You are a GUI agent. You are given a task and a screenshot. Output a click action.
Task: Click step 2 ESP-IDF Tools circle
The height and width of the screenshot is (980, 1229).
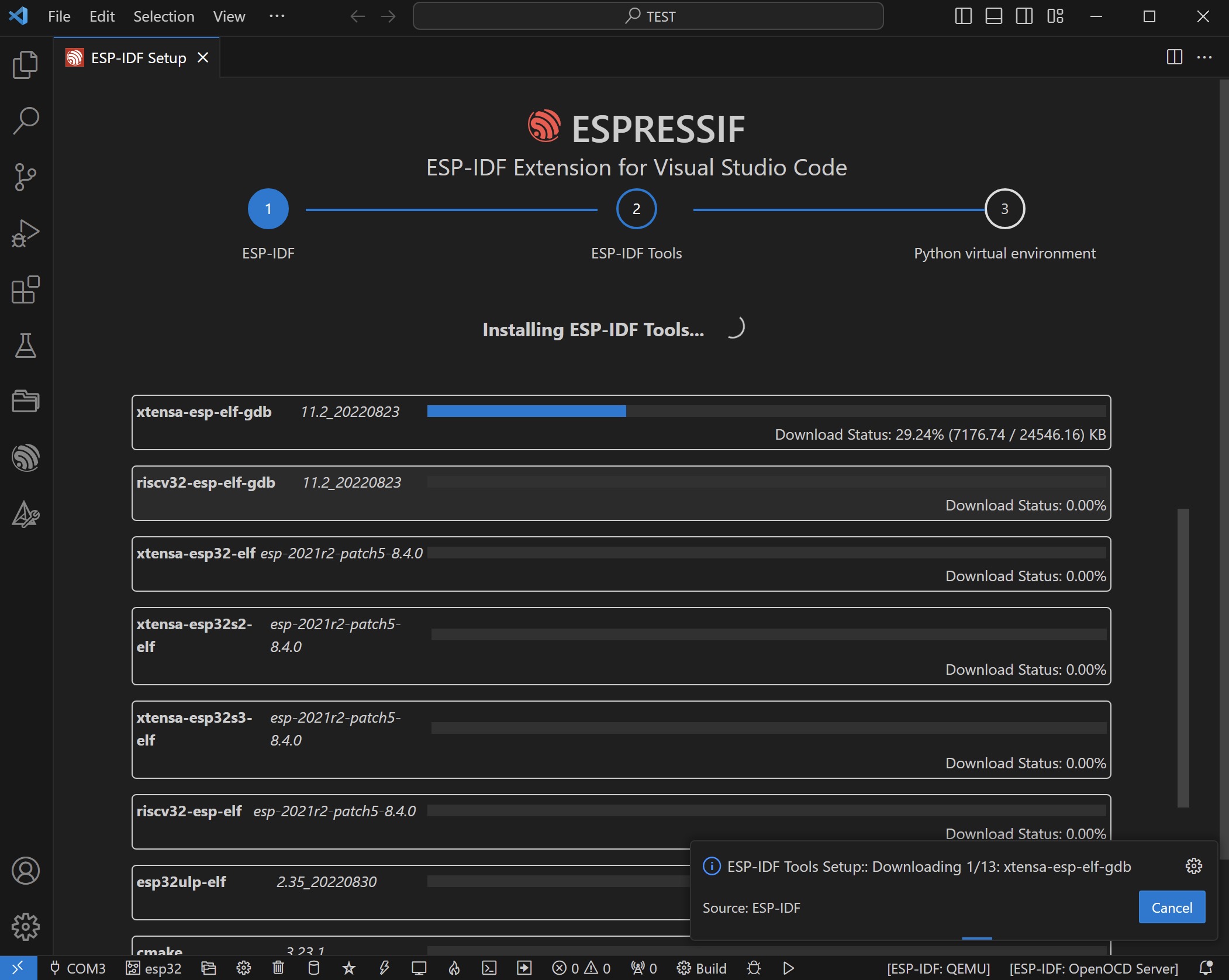[637, 209]
